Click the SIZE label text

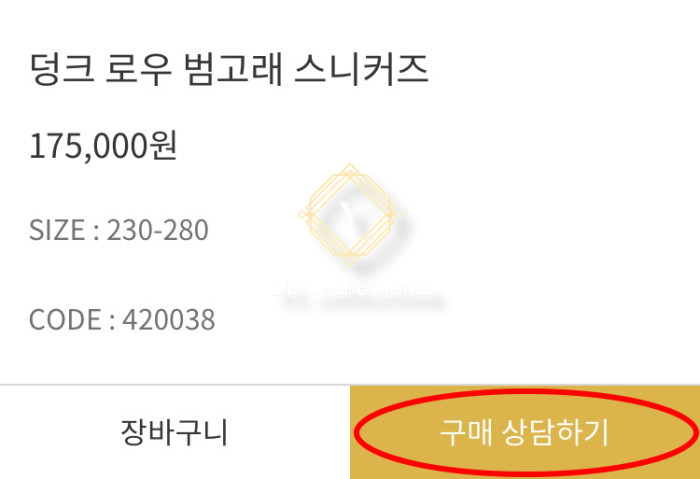(57, 230)
